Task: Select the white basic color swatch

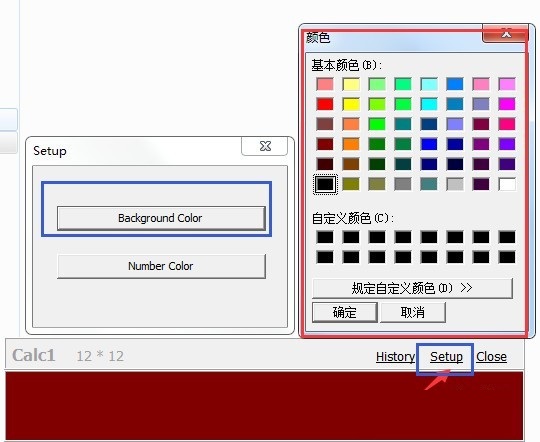Action: tap(507, 184)
